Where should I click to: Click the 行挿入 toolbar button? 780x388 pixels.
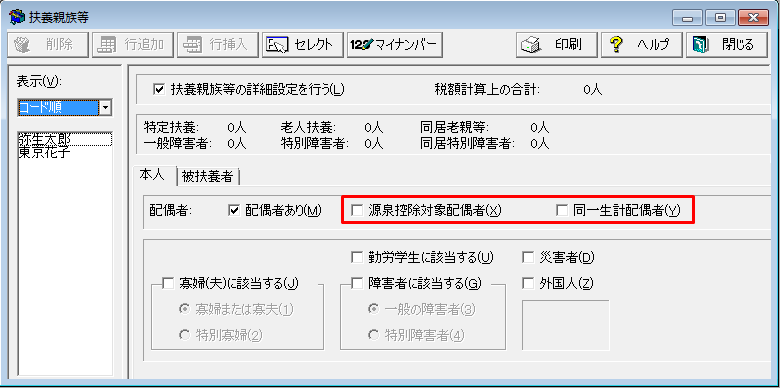click(x=217, y=45)
